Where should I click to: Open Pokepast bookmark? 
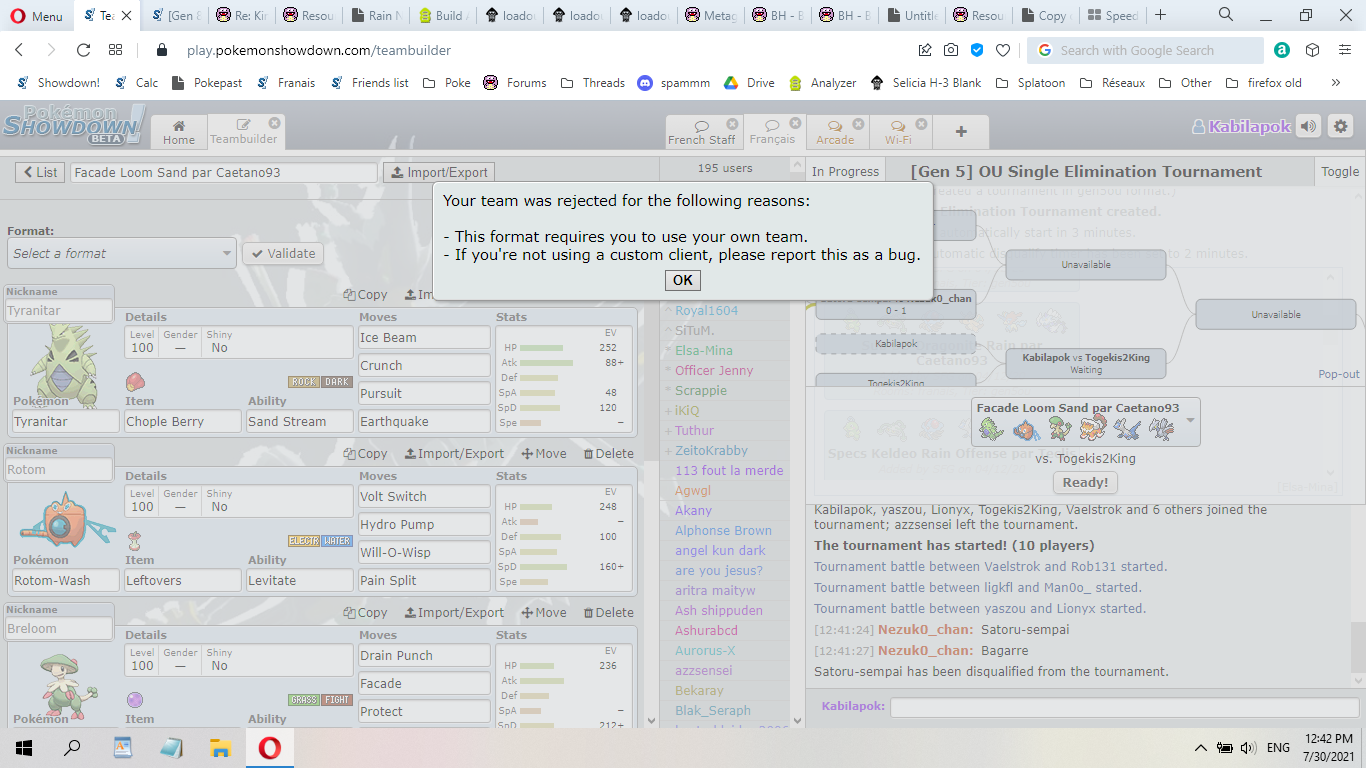(x=207, y=83)
